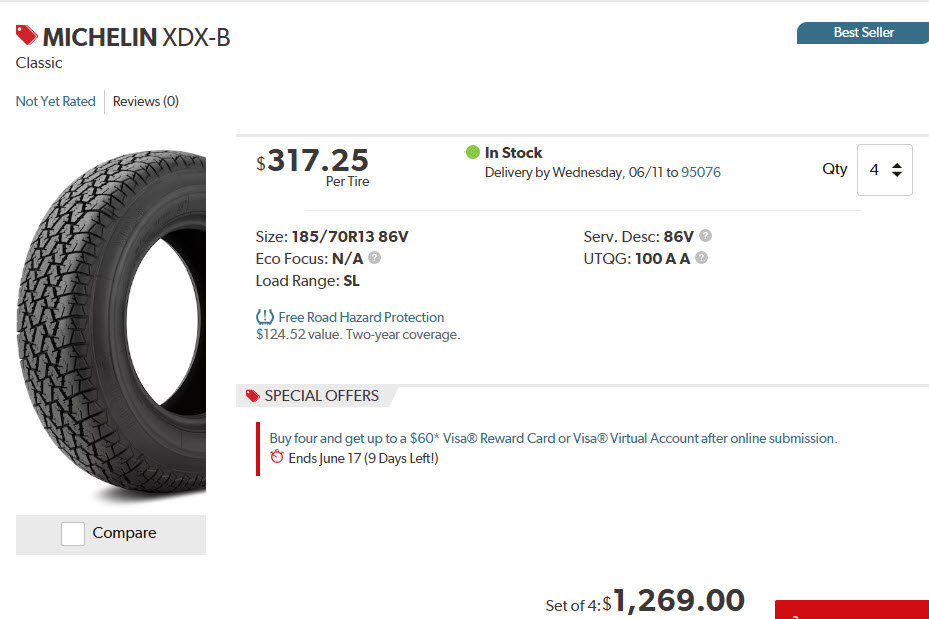This screenshot has height=619, width=929.
Task: Open Reviews (0) tab
Action: [146, 101]
